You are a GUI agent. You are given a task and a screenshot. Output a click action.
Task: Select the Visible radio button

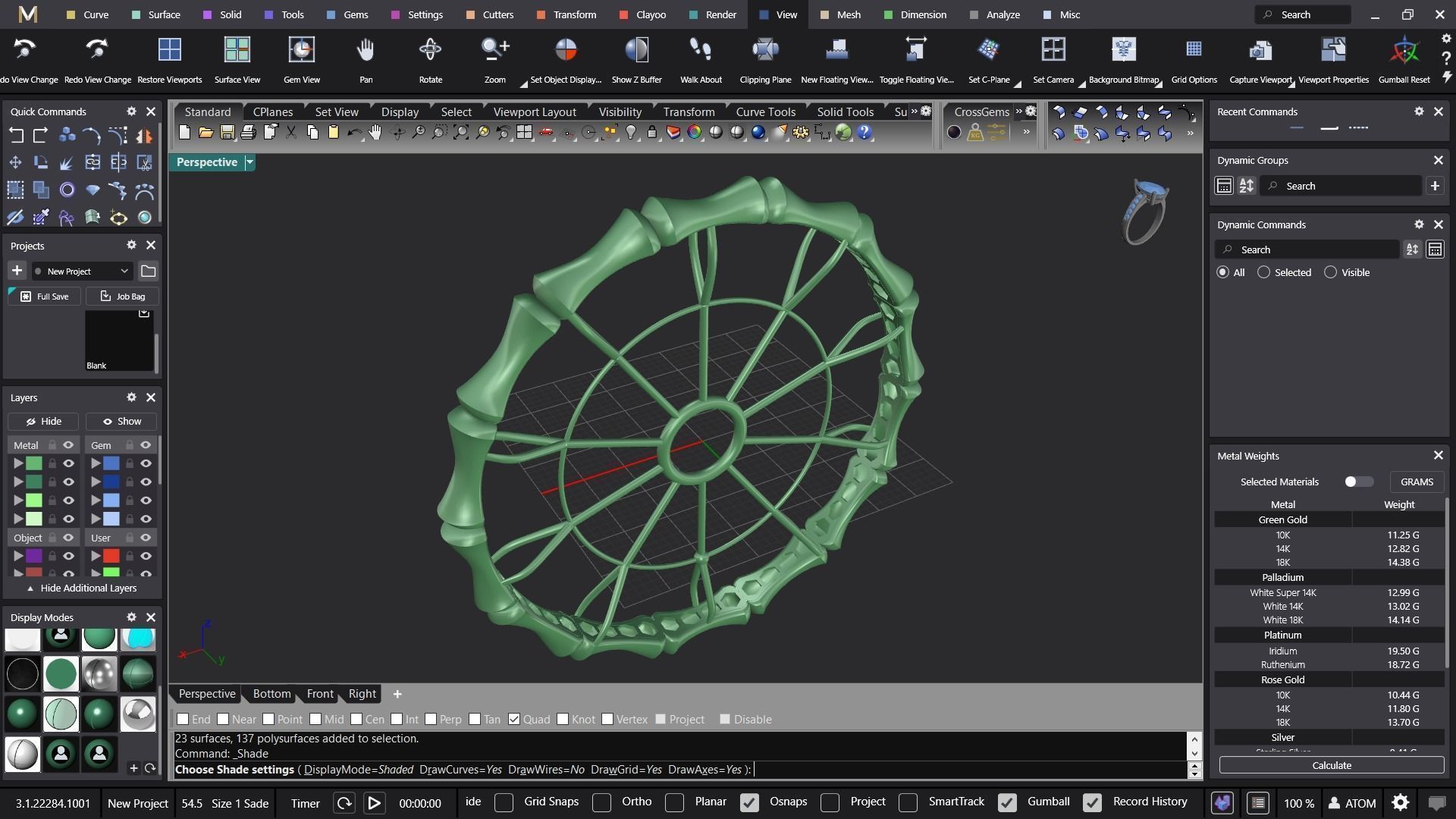click(x=1330, y=273)
